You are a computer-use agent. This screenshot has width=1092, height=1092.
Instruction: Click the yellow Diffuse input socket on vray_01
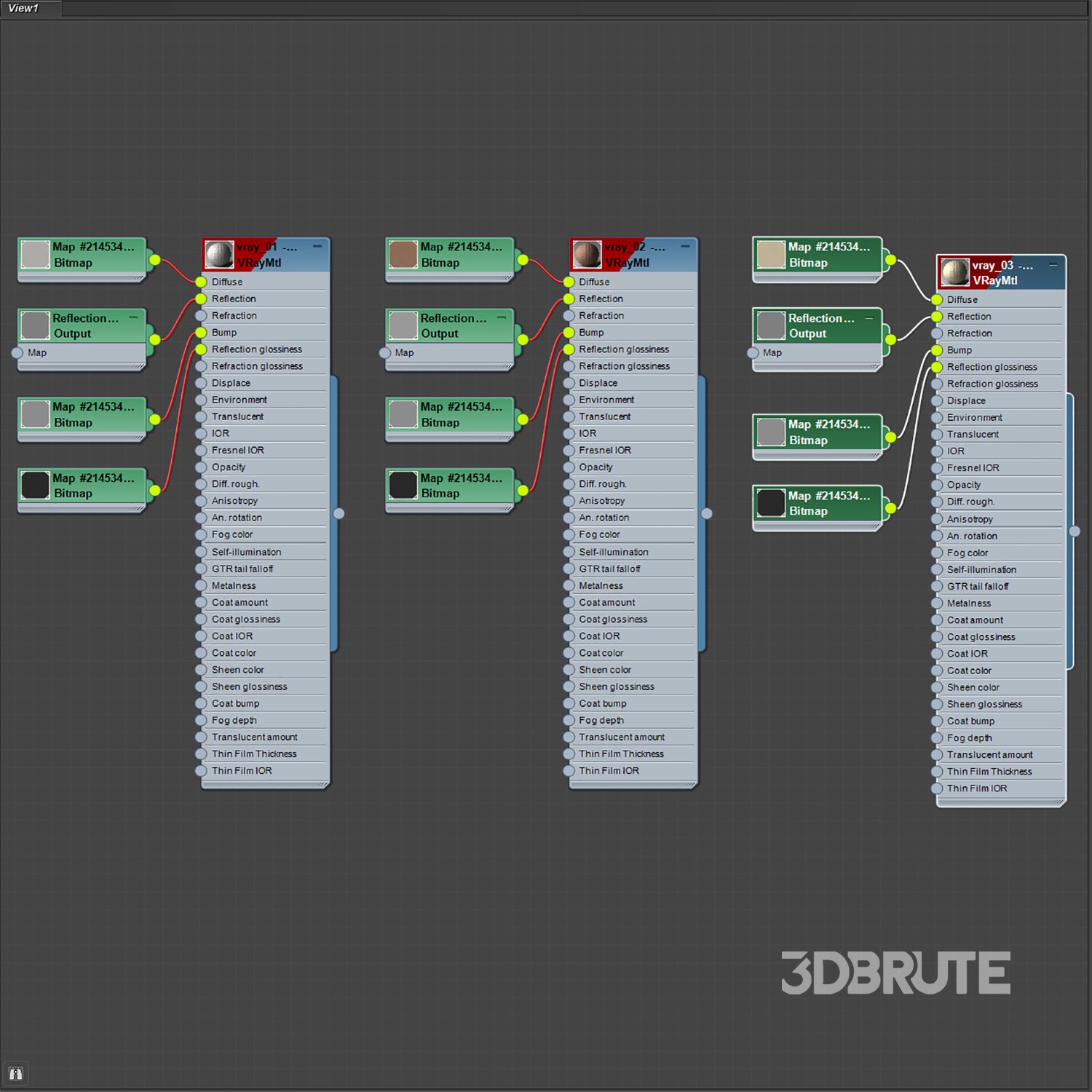tap(201, 282)
